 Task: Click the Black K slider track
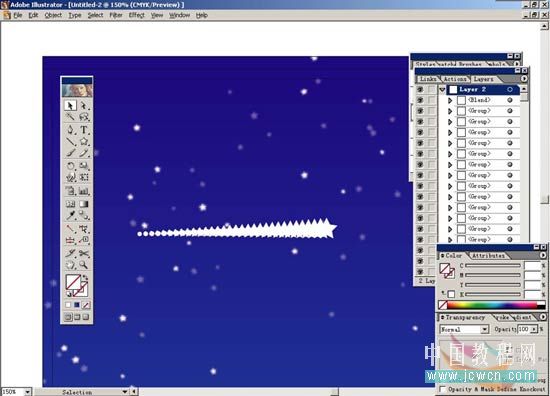click(x=493, y=294)
